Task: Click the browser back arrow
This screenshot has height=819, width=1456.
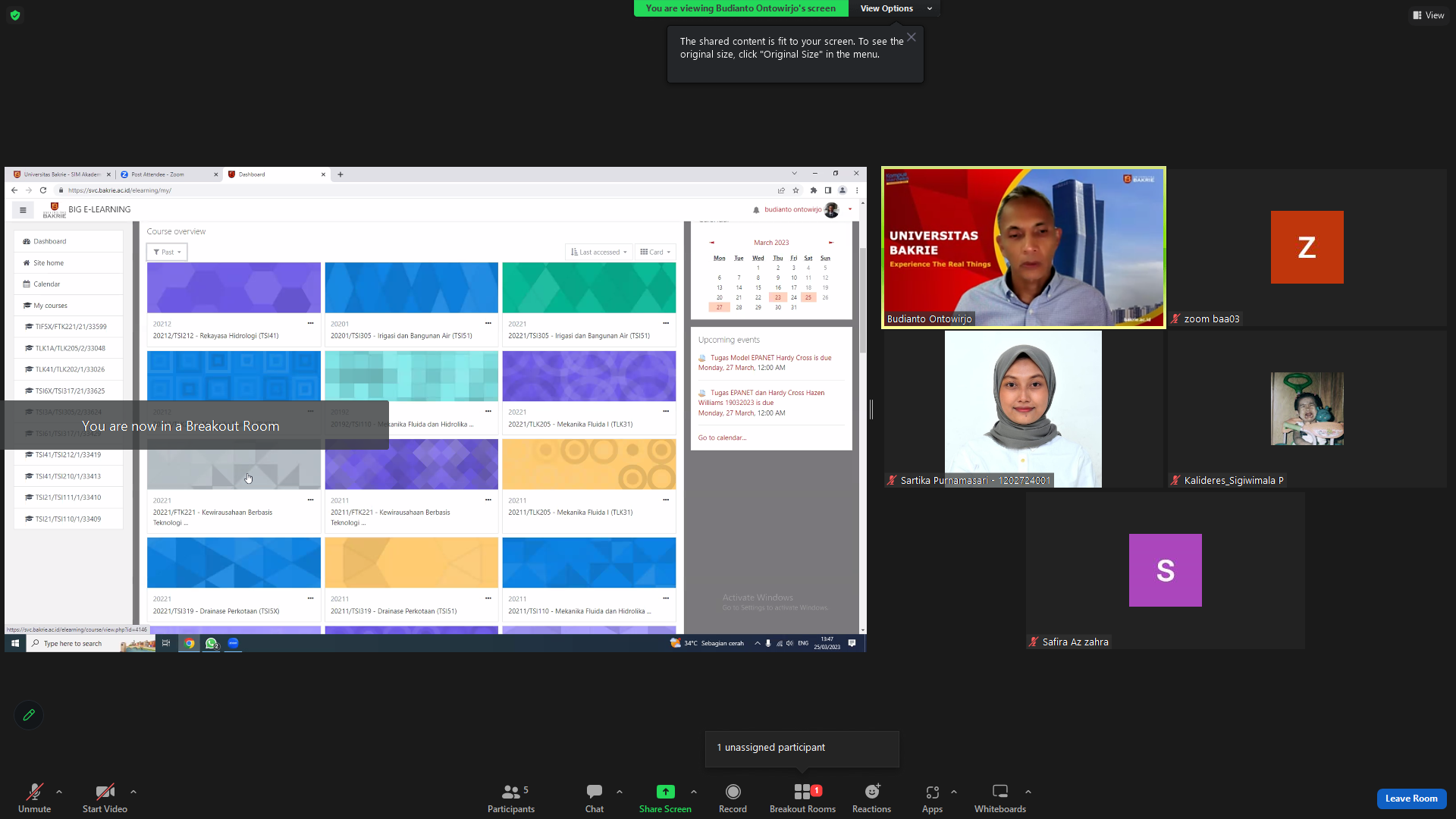Action: [14, 190]
